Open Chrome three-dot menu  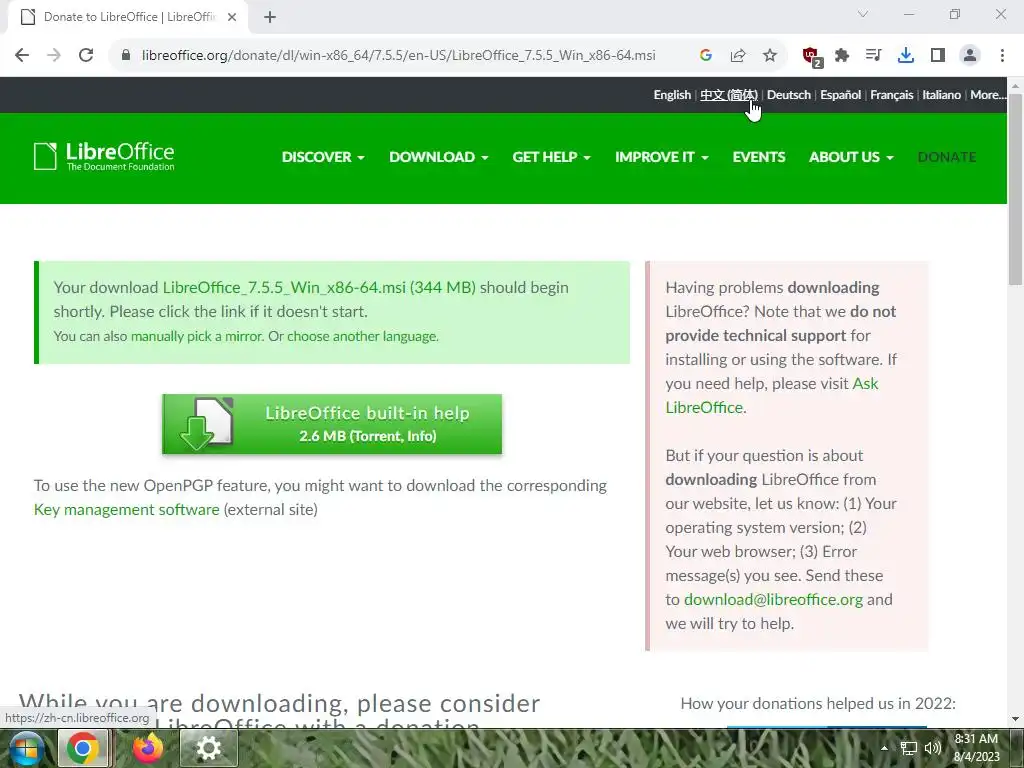click(1002, 56)
